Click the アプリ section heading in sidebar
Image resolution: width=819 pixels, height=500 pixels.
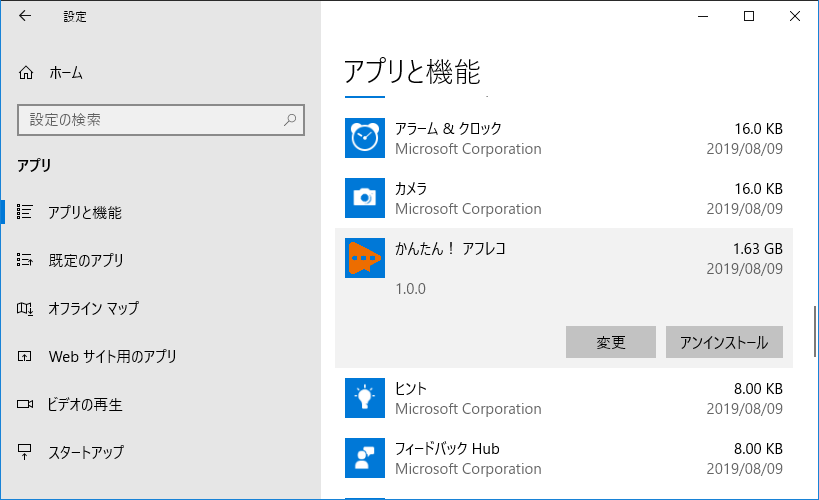34,165
